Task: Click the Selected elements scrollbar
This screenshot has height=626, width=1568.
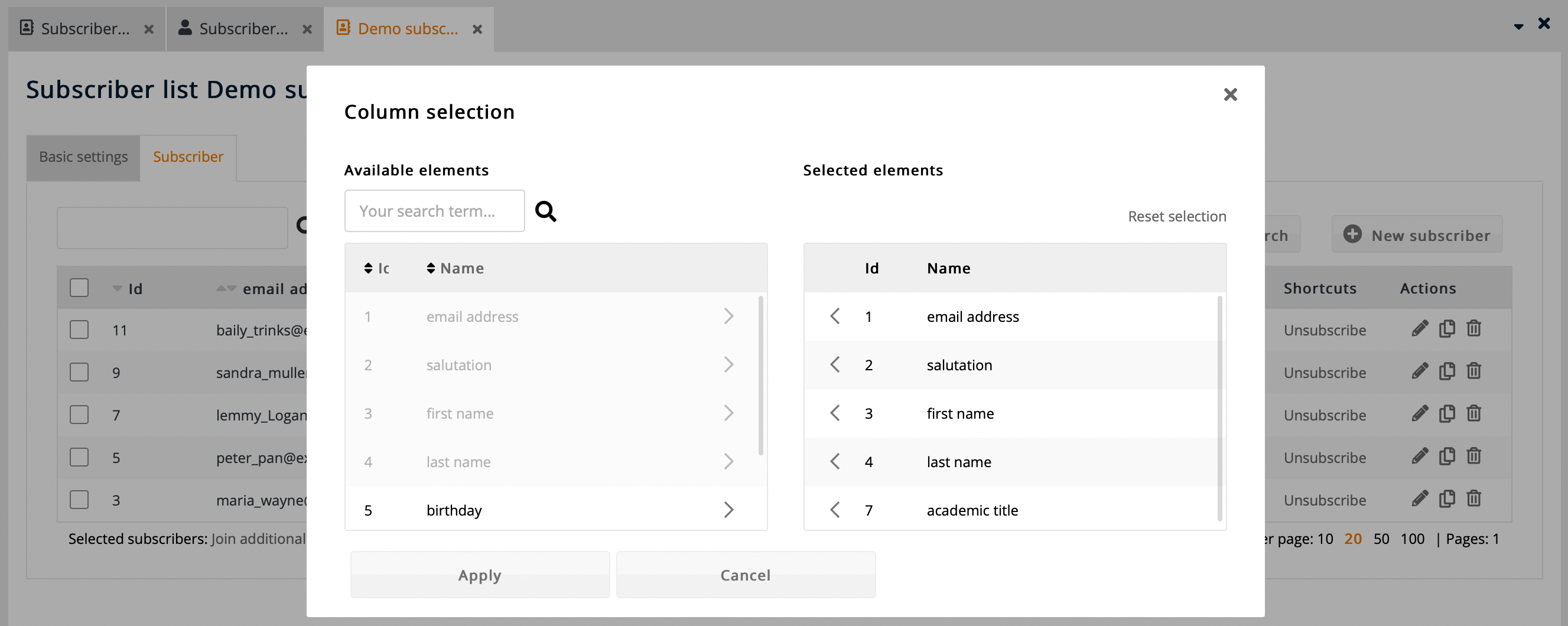Action: tap(1219, 408)
